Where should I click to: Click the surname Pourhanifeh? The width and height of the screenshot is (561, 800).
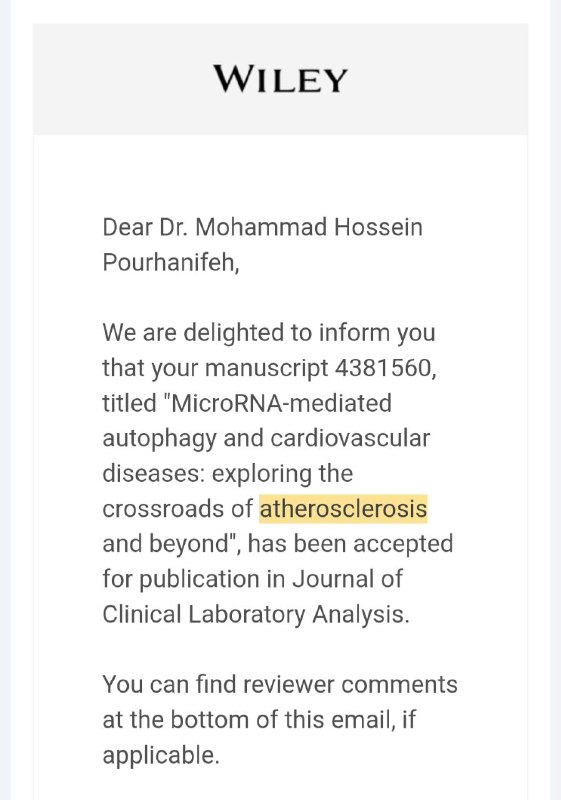170,262
